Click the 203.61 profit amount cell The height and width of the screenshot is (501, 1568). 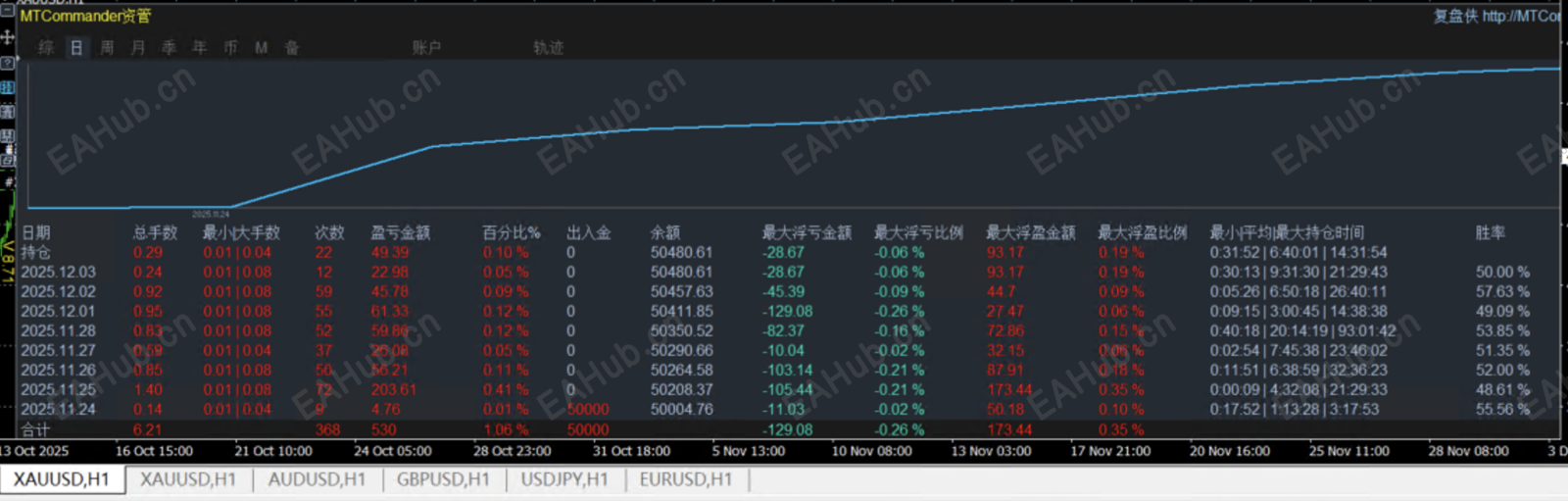[393, 389]
